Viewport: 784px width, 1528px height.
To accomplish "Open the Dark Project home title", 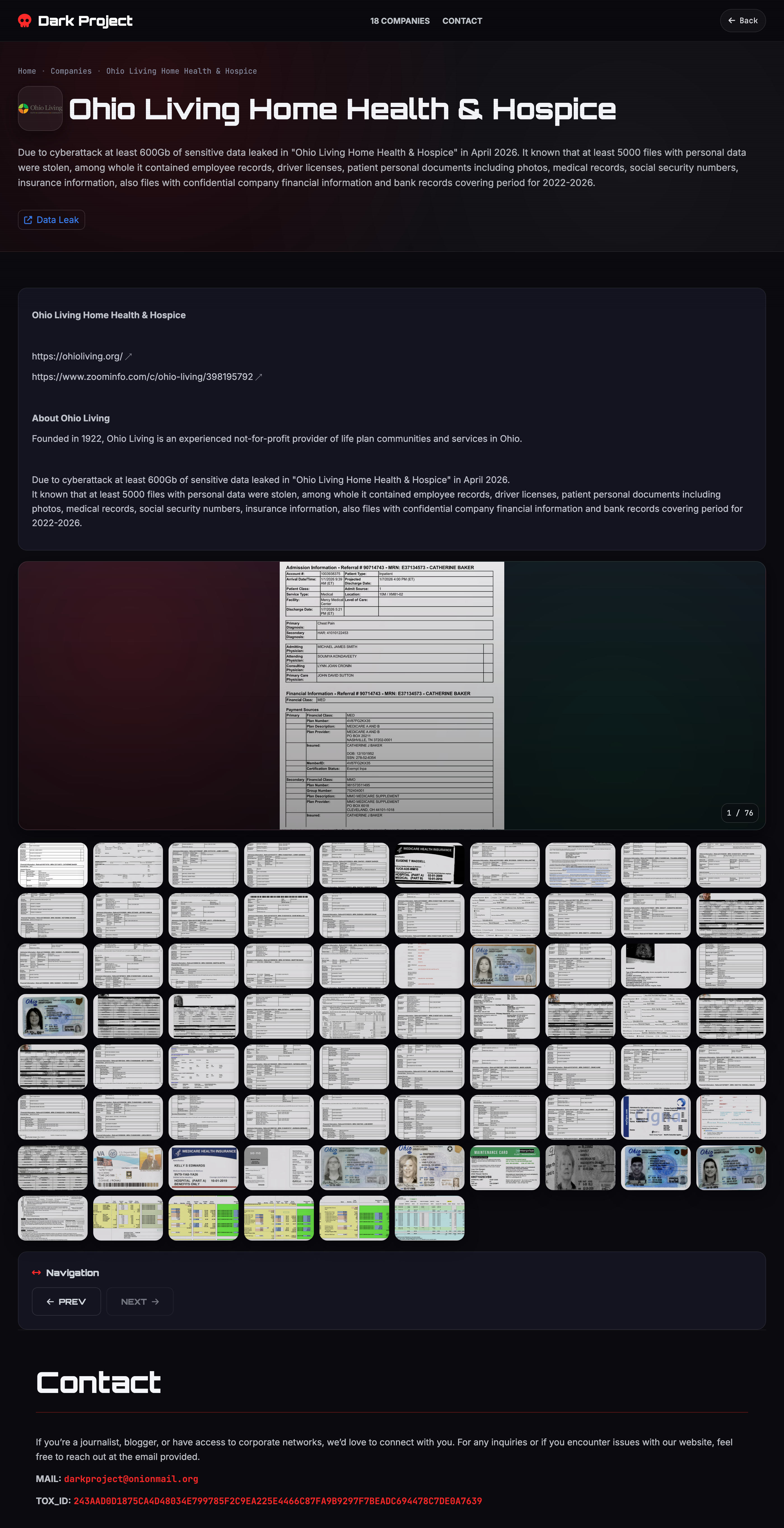I will pos(85,21).
